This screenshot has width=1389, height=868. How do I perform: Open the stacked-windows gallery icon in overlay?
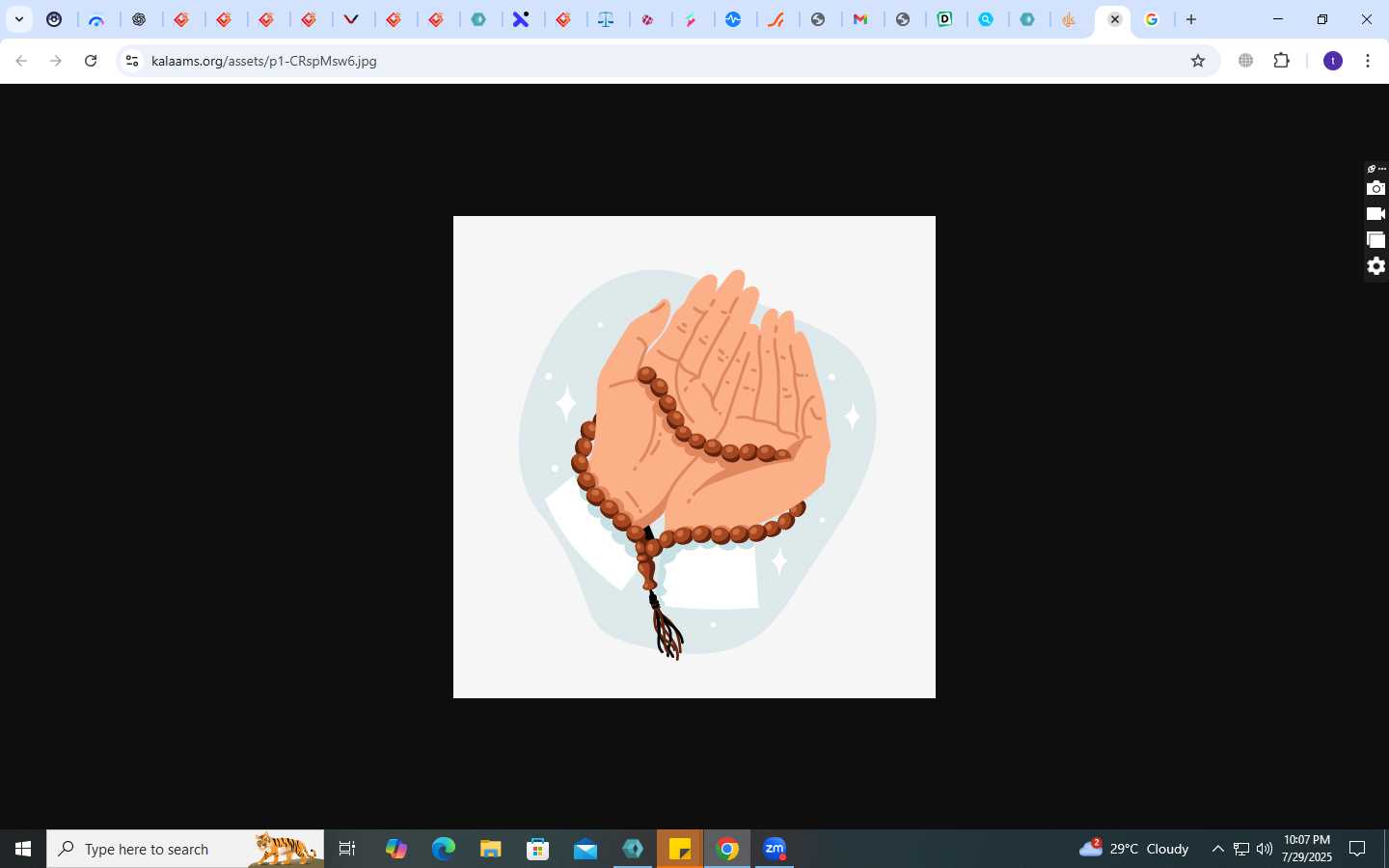[1375, 239]
